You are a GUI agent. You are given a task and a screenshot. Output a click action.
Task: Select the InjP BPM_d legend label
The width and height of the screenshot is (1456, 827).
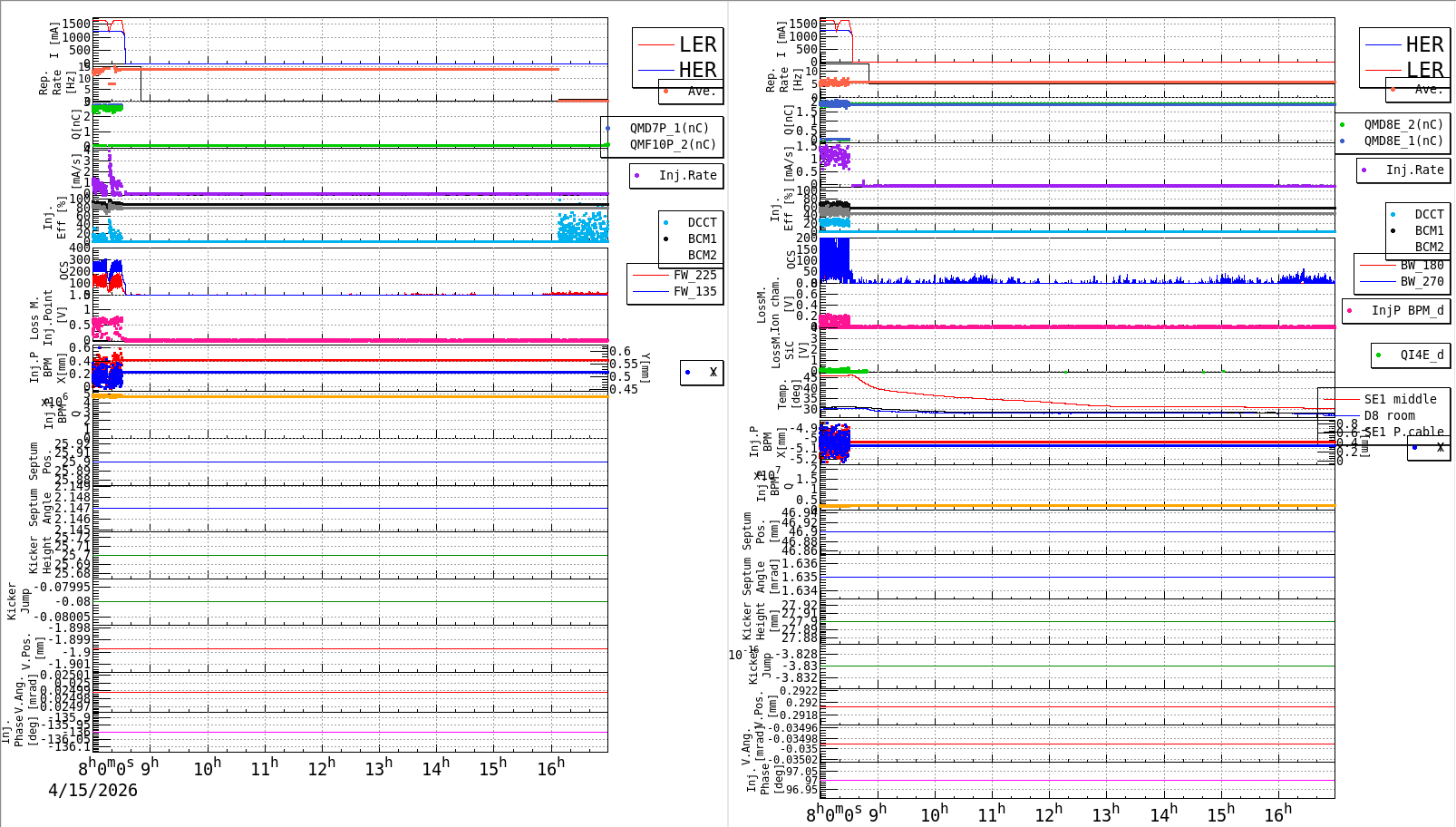click(x=1407, y=310)
